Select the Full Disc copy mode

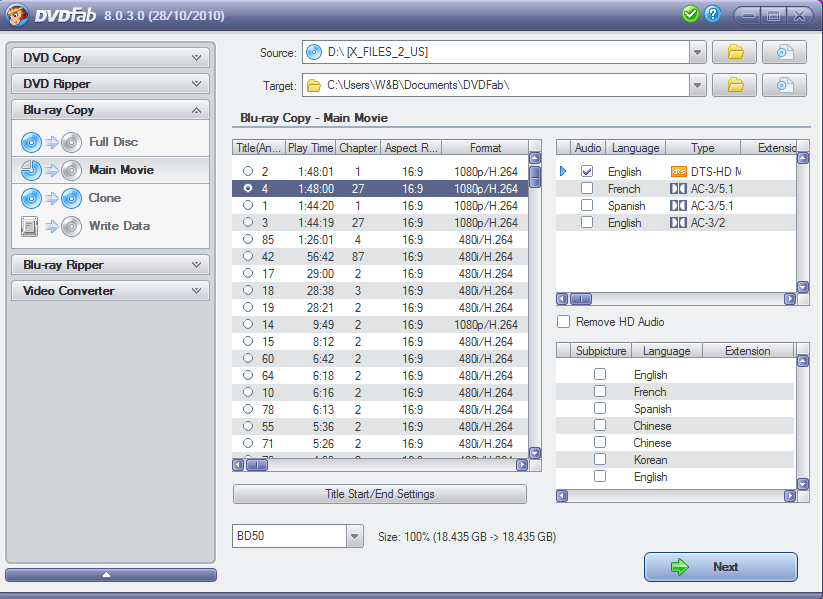(x=112, y=142)
